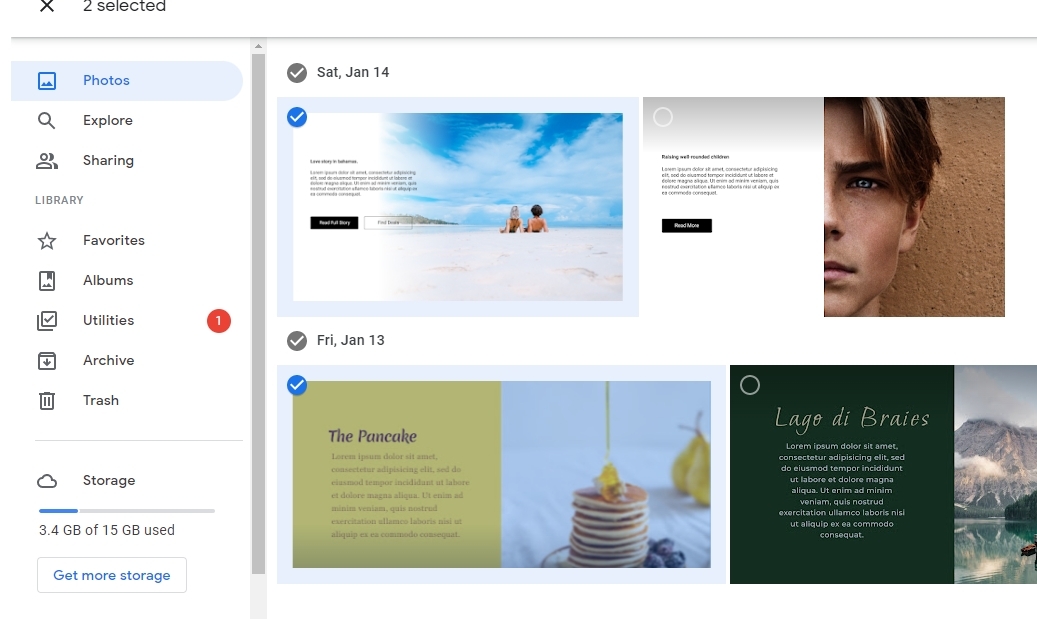Deselect The Pancake photo checkmark
The height and width of the screenshot is (619, 1037).
[297, 385]
